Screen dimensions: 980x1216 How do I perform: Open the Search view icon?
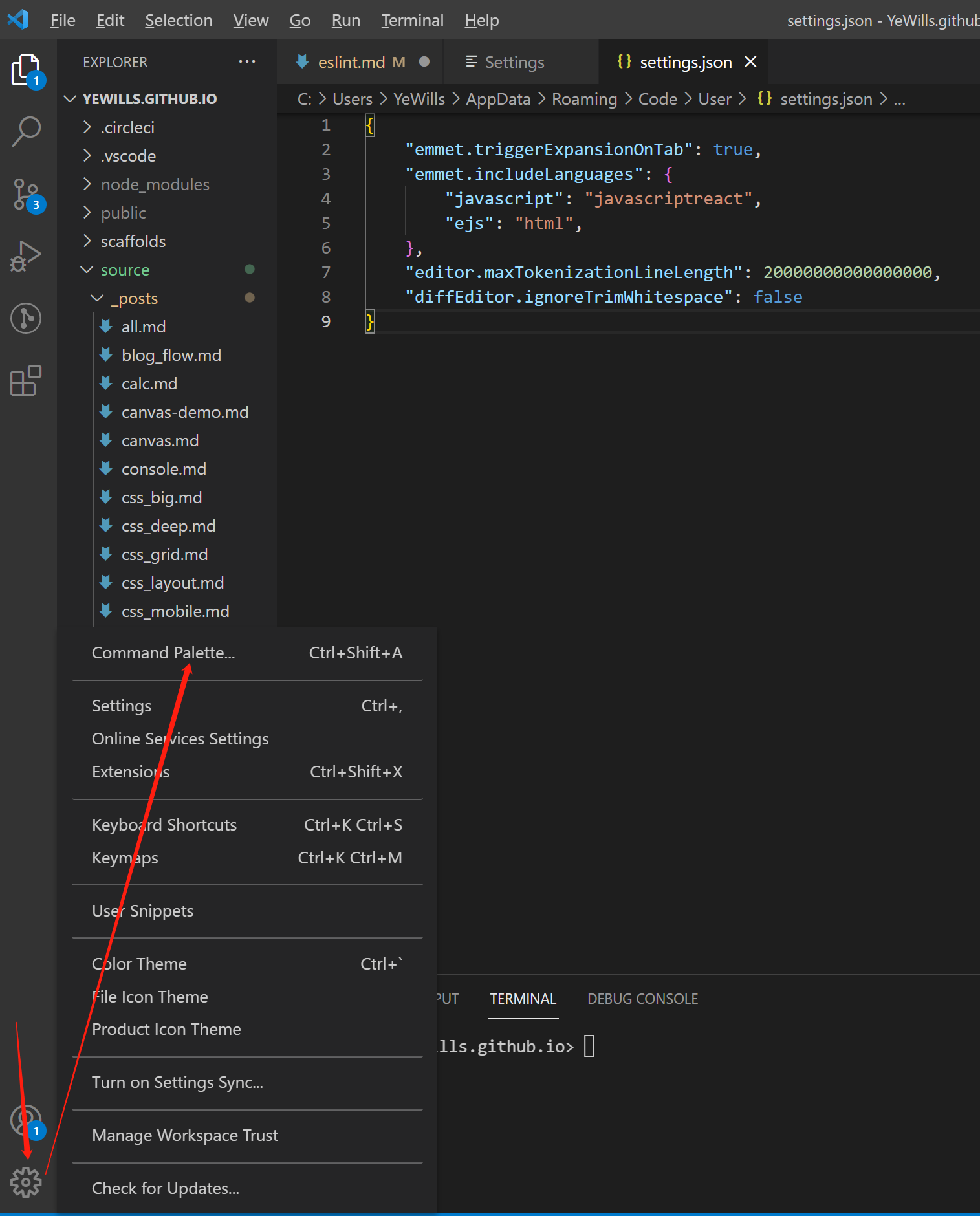coord(27,131)
